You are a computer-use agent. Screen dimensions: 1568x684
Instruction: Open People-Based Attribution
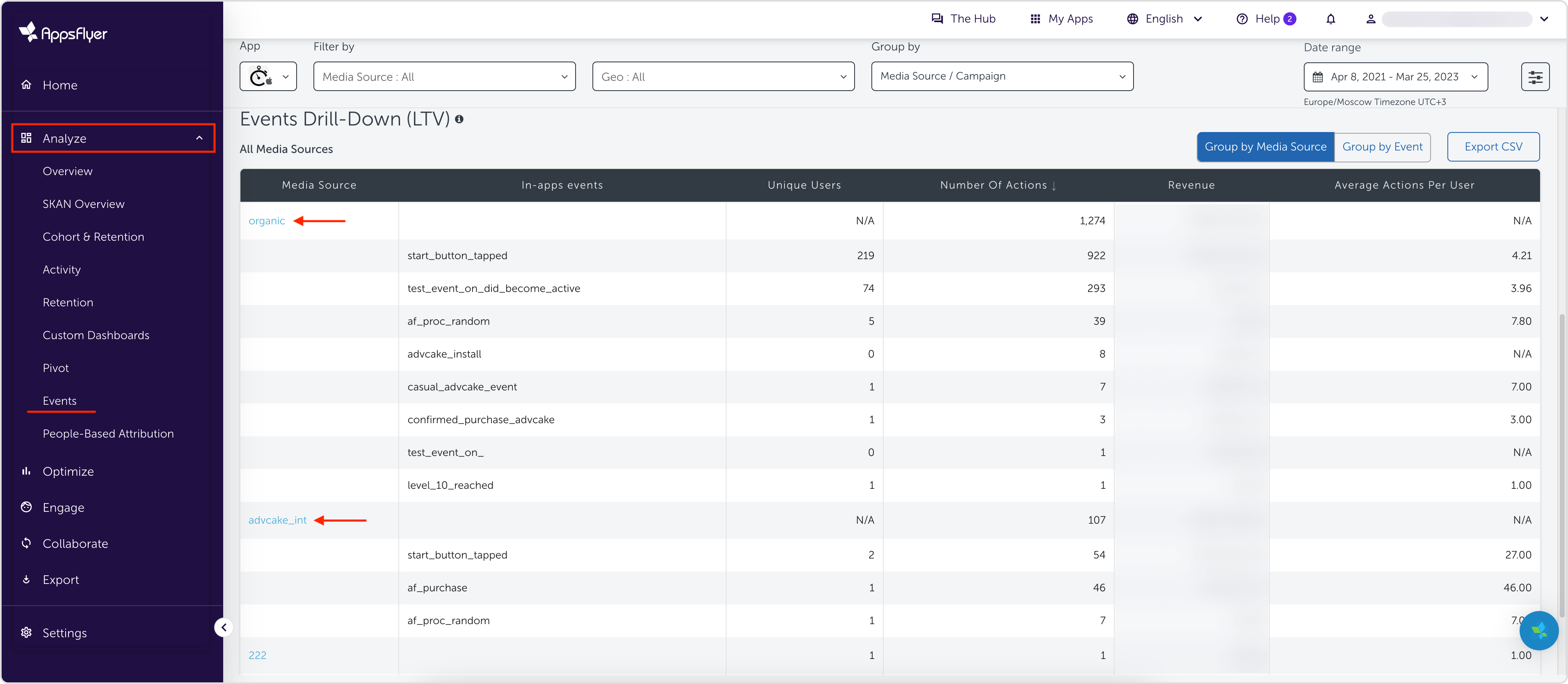click(108, 434)
